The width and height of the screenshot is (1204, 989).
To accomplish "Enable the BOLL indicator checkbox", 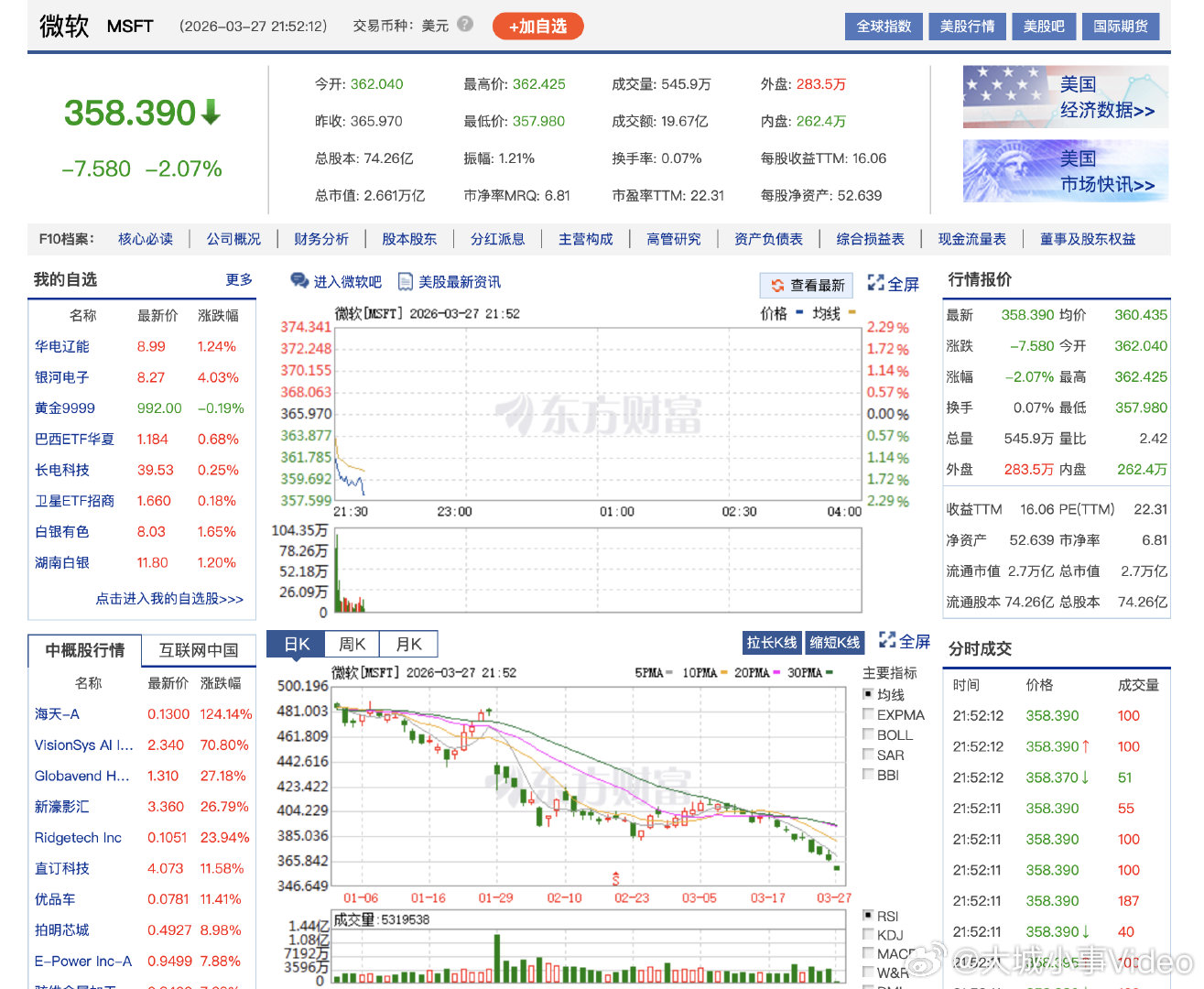I will click(868, 734).
